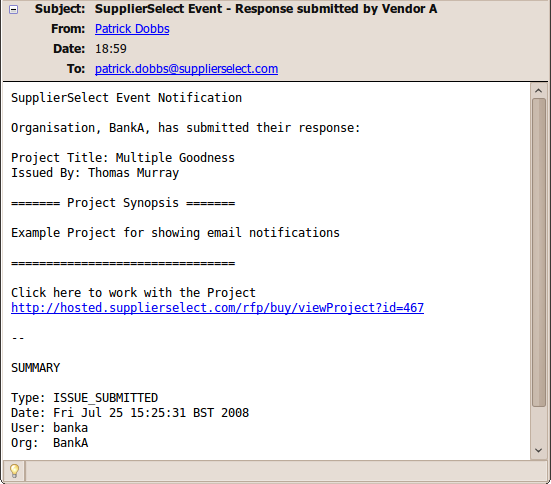Collapse the message header with minus icon
Image resolution: width=551 pixels, height=484 pixels.
click(13, 10)
